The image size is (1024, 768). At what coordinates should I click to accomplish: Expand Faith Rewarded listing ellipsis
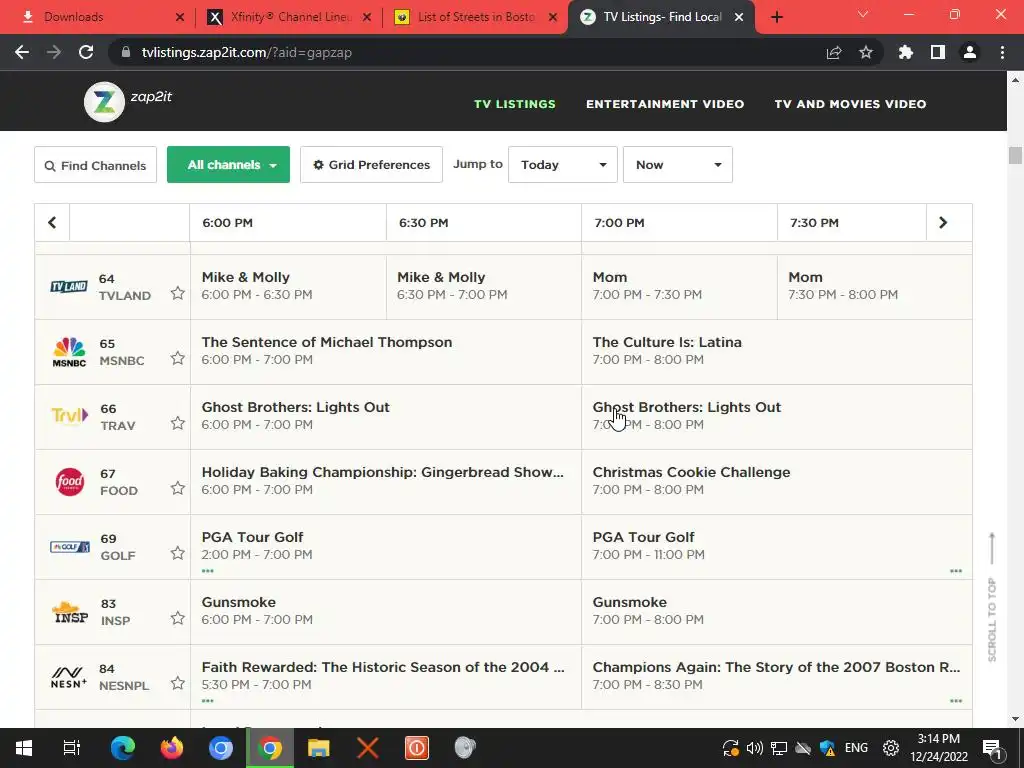point(208,701)
